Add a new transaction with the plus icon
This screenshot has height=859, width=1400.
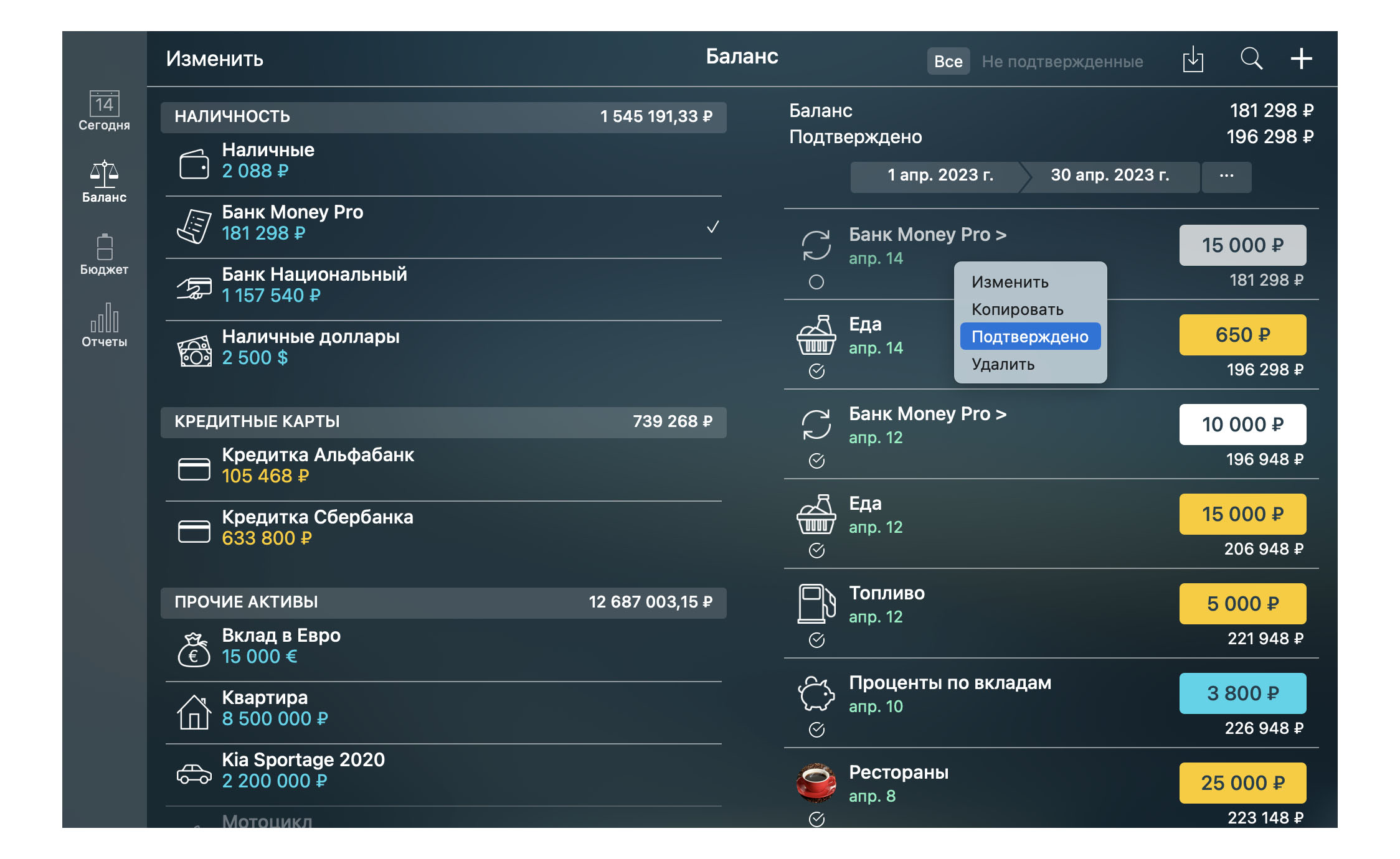pyautogui.click(x=1301, y=59)
